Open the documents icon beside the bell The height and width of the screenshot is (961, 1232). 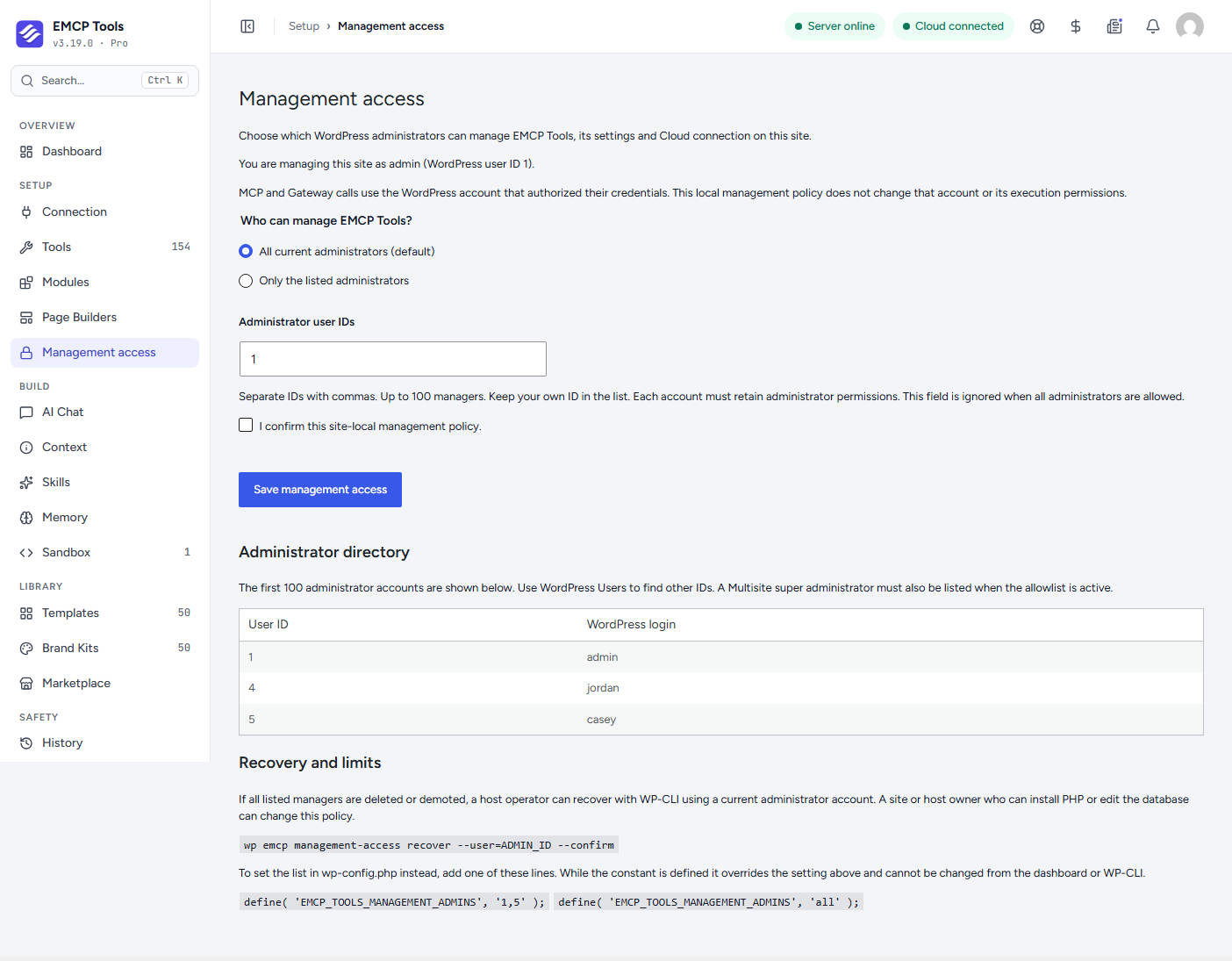pyautogui.click(x=1114, y=26)
